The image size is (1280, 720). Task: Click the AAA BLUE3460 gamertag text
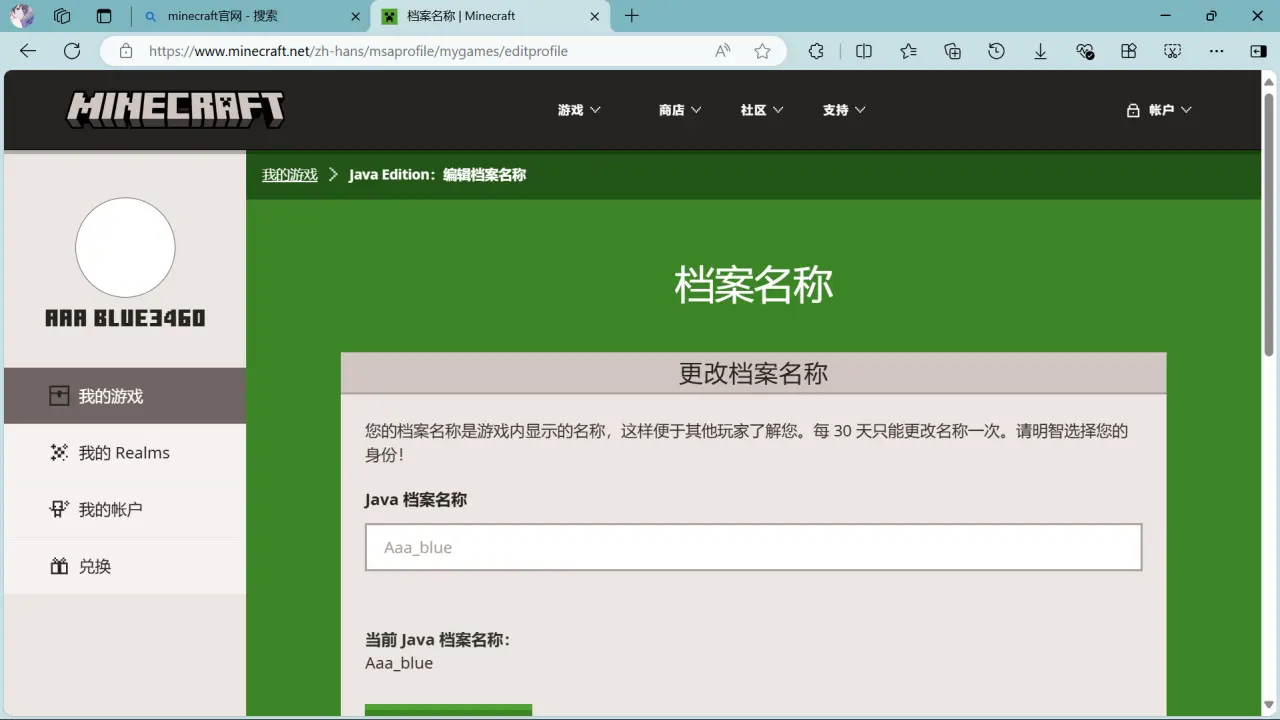tap(125, 318)
